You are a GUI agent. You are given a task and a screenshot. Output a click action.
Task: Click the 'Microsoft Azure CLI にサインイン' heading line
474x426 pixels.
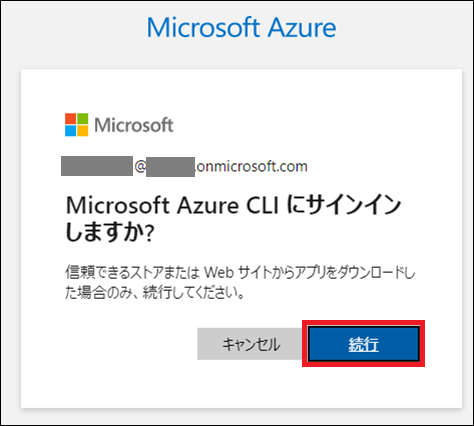click(233, 205)
